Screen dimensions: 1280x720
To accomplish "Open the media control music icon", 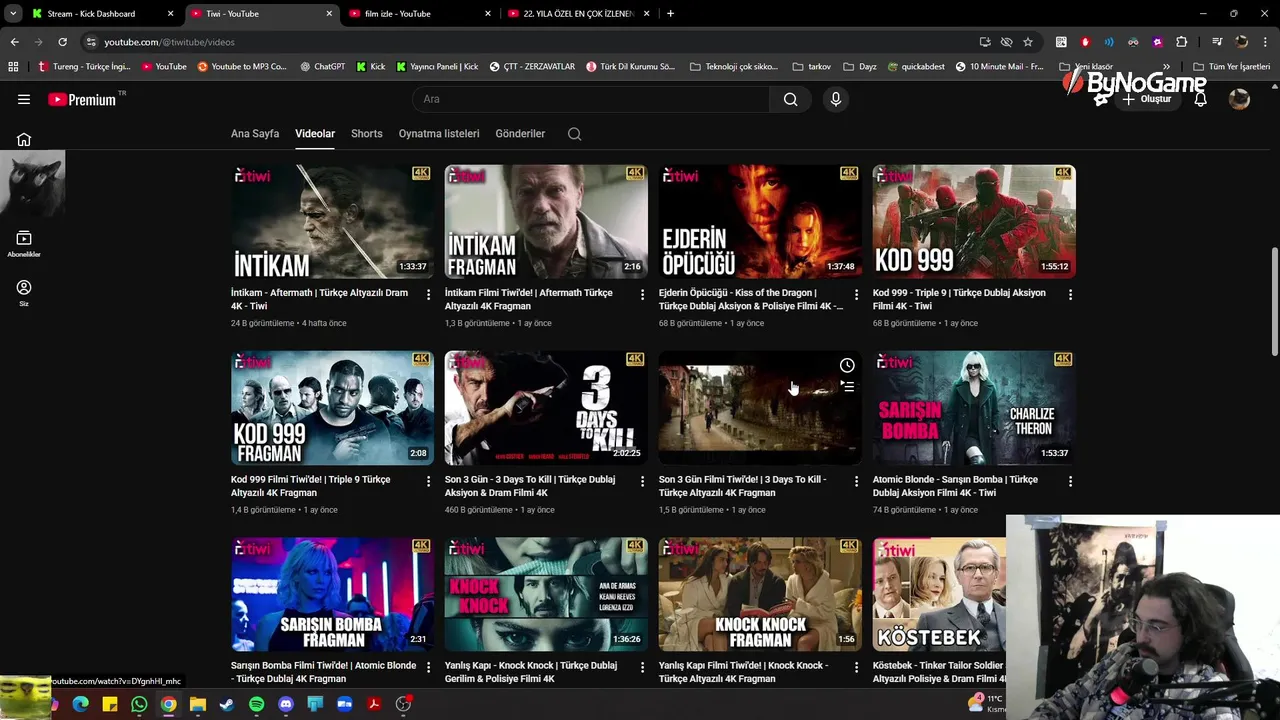I will (1217, 42).
